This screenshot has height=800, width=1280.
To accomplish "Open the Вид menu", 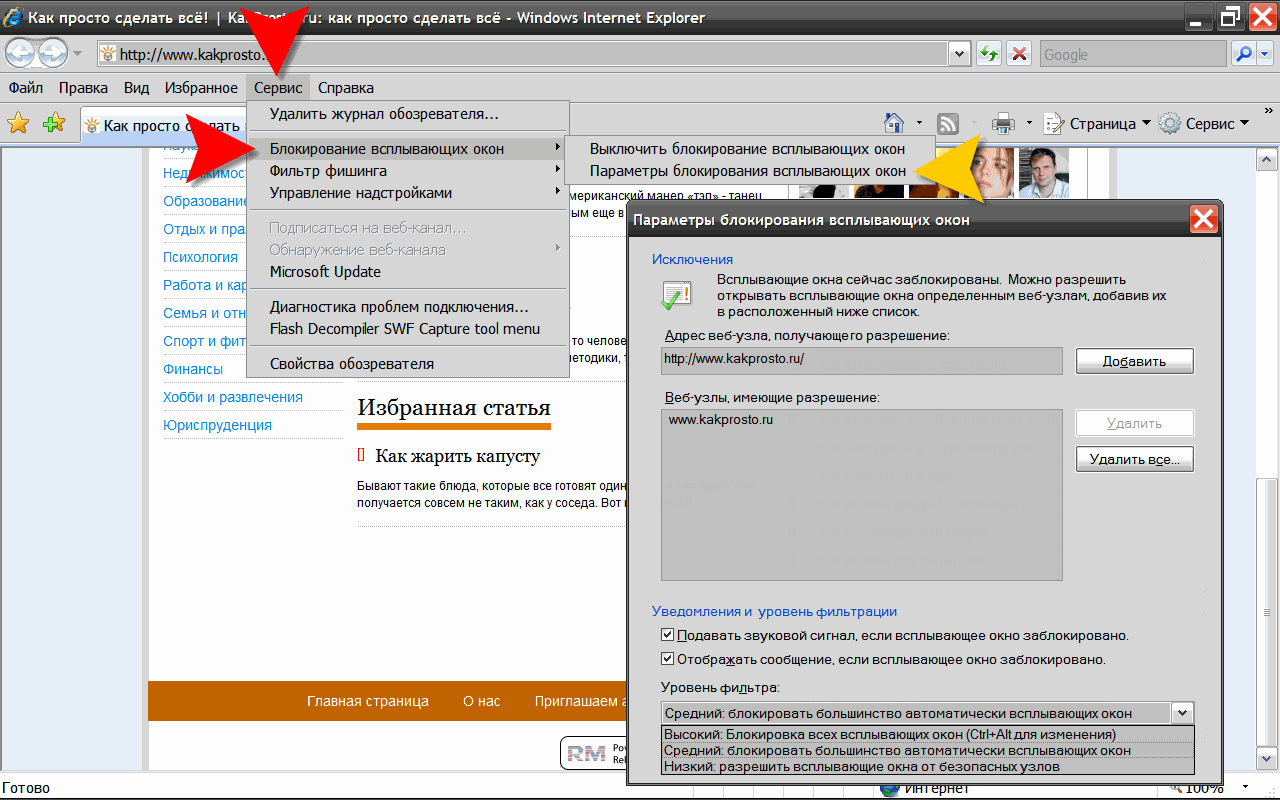I will point(136,88).
